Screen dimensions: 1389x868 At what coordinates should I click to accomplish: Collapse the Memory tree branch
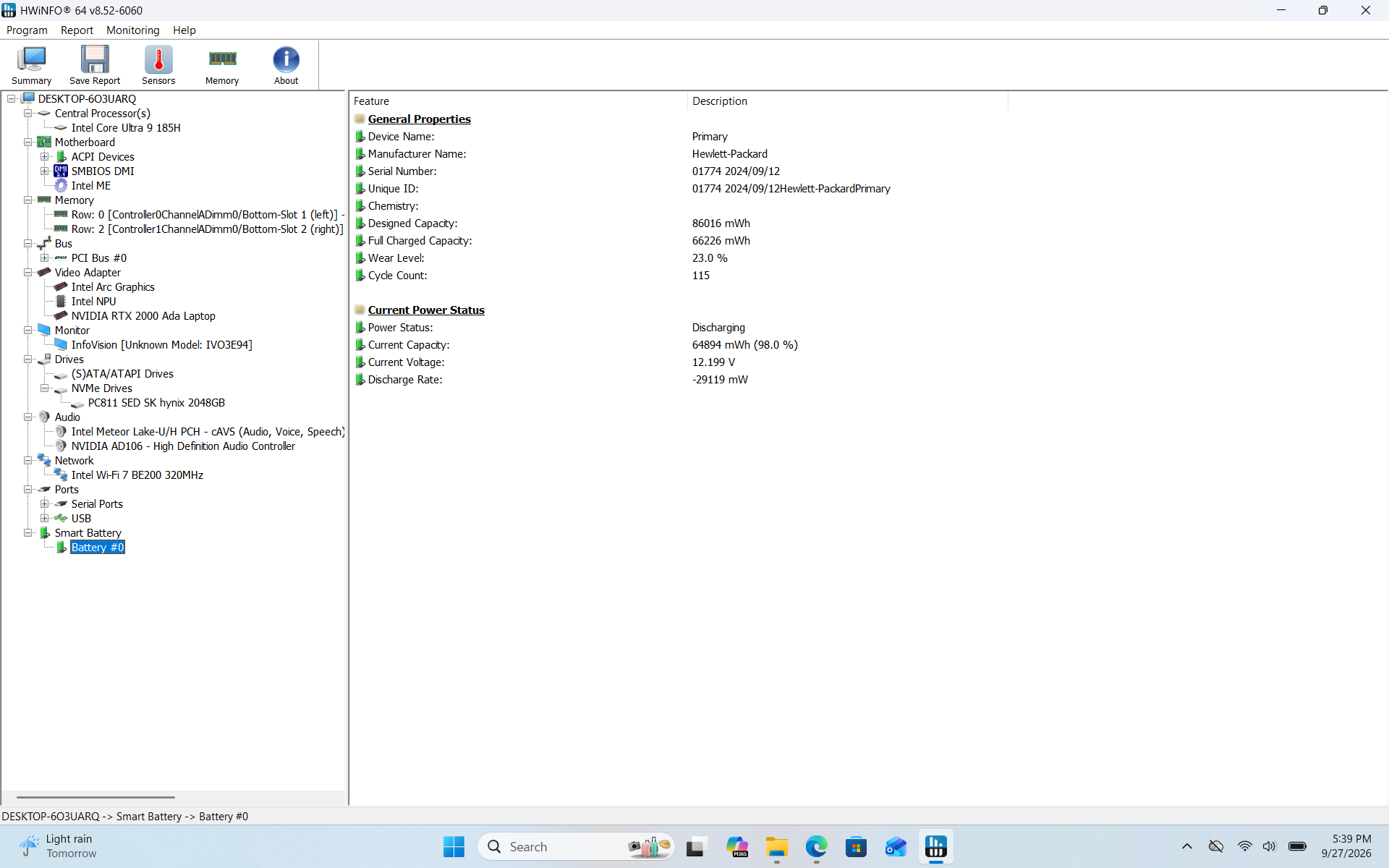28,200
